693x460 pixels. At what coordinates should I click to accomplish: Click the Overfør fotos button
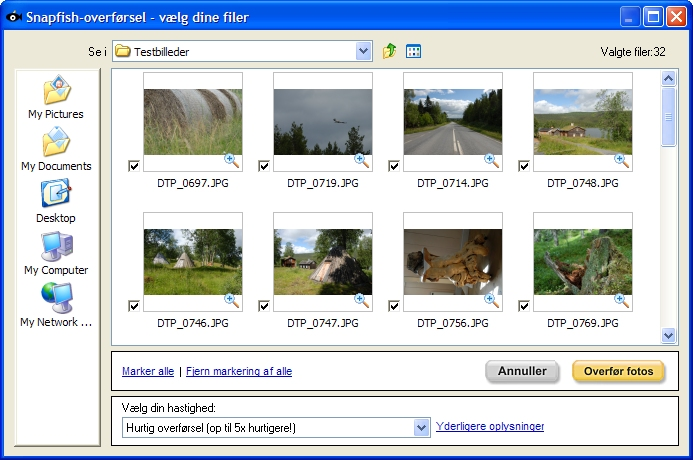pyautogui.click(x=618, y=371)
